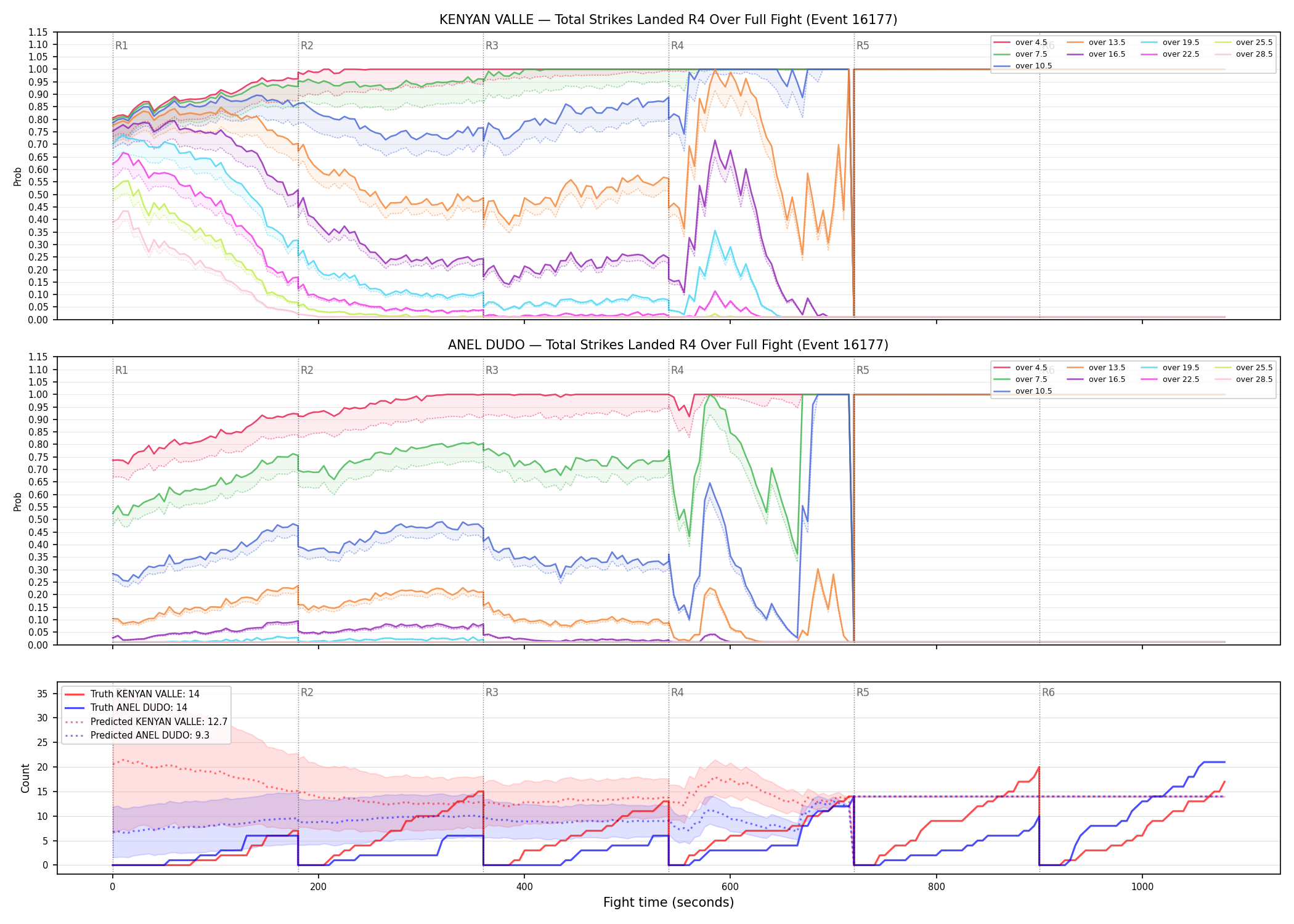
Task: Click the x-axis tick label 400
Action: coord(524,887)
